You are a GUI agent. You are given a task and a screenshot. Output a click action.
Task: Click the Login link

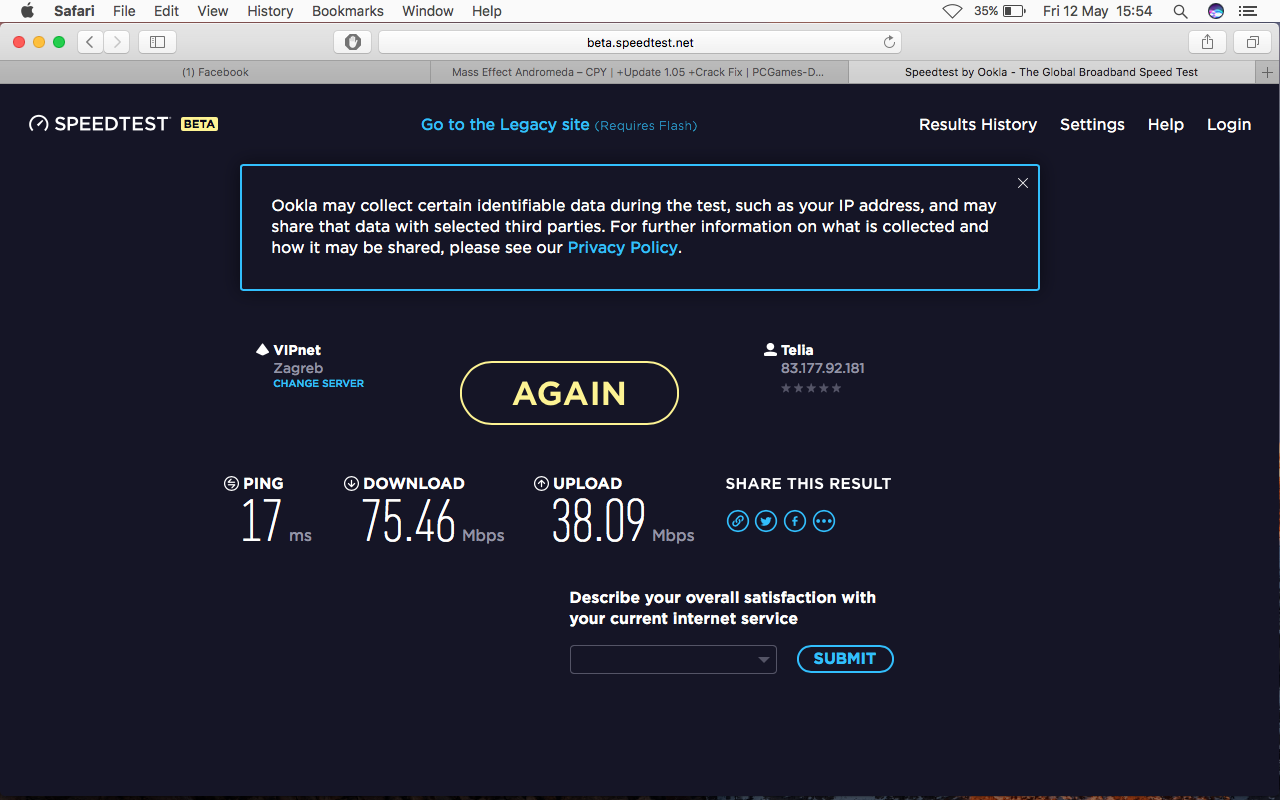pos(1229,124)
